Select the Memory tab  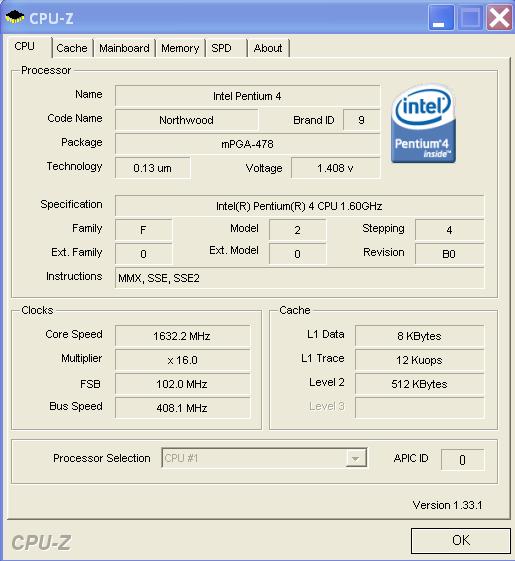click(180, 48)
